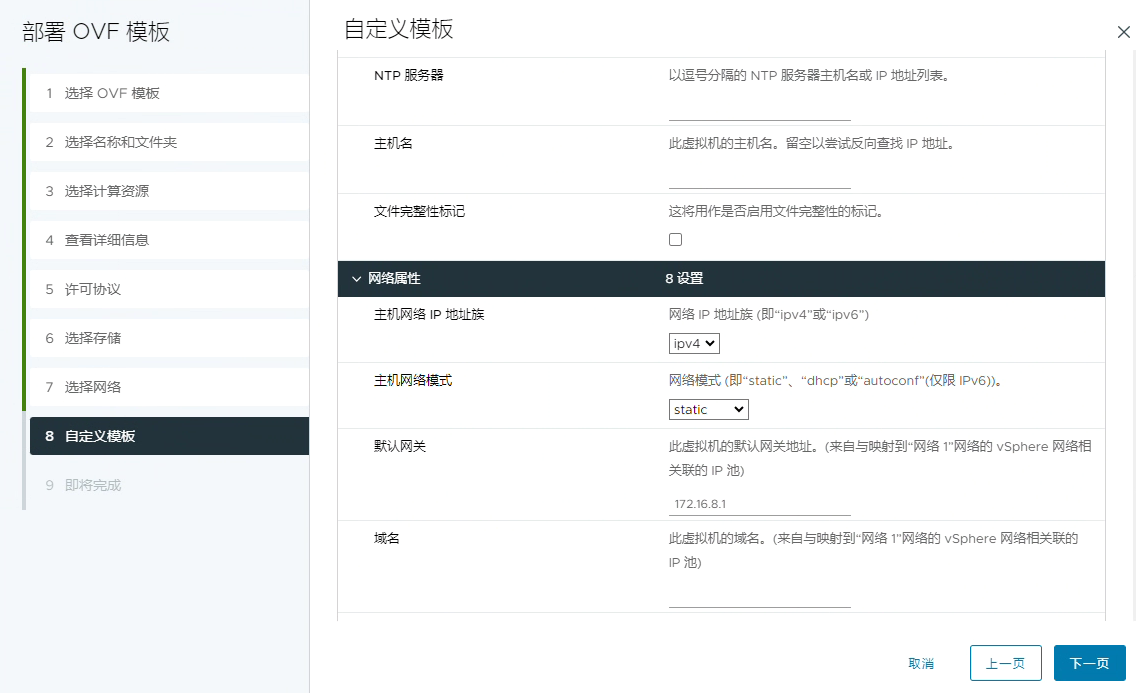
Task: Click the 默认网关 label
Action: [400, 446]
